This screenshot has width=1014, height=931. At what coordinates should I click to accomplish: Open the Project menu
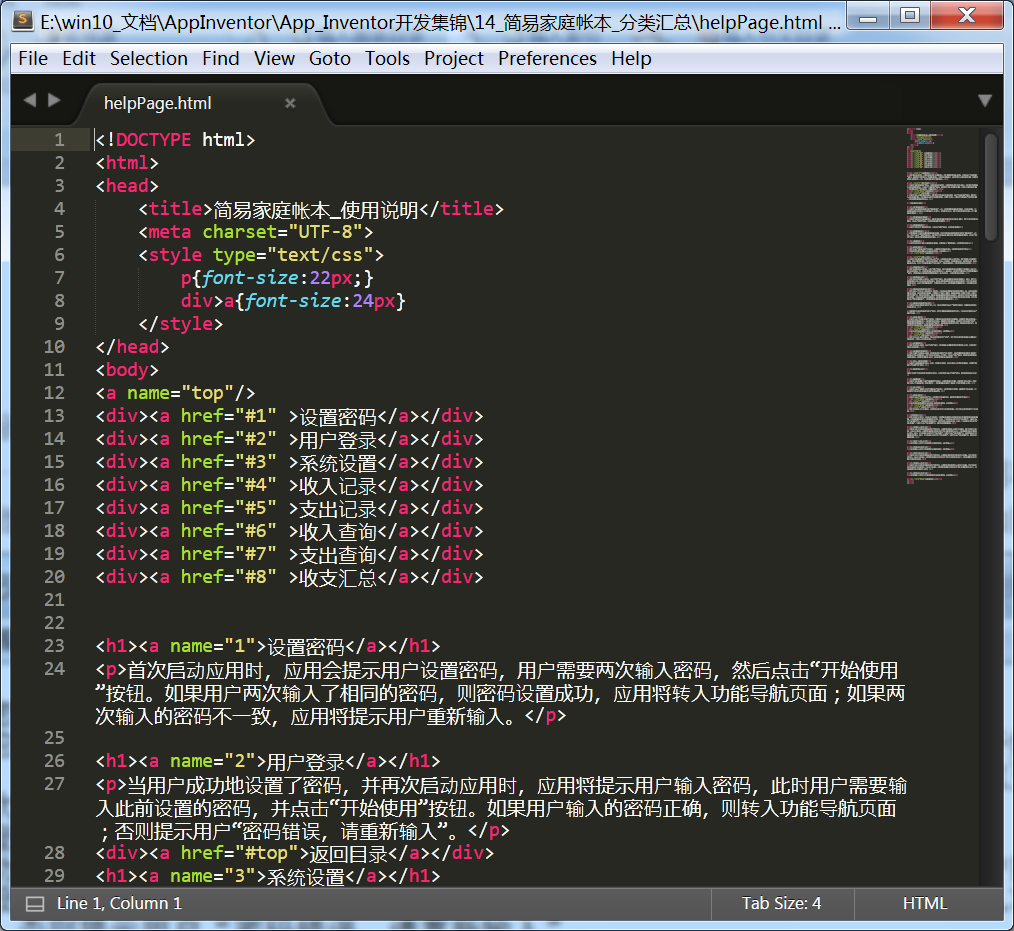(454, 59)
